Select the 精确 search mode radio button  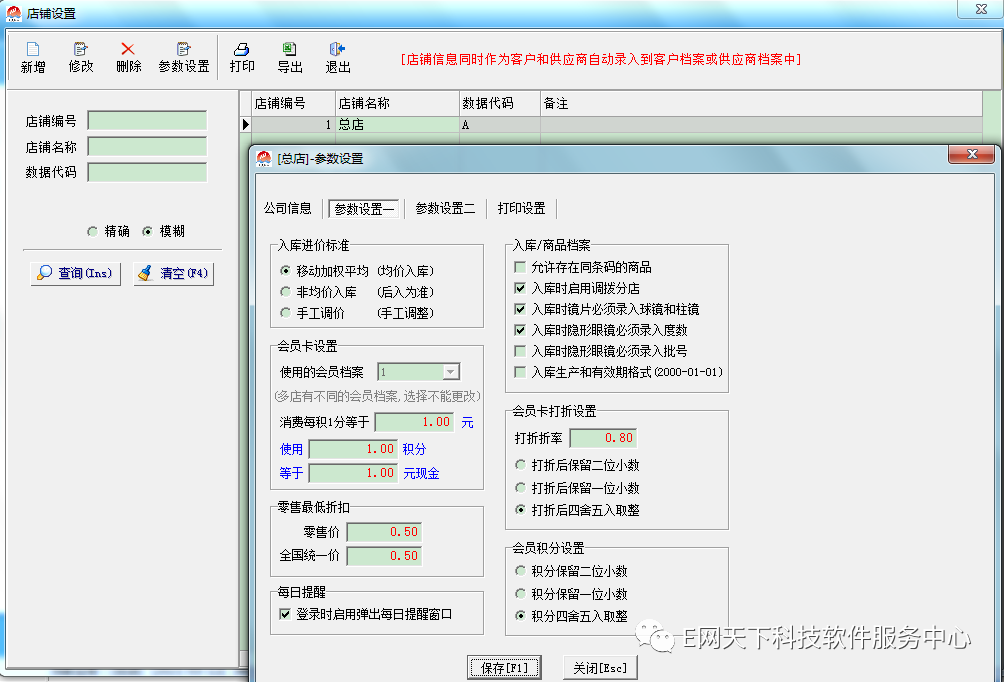click(x=93, y=231)
